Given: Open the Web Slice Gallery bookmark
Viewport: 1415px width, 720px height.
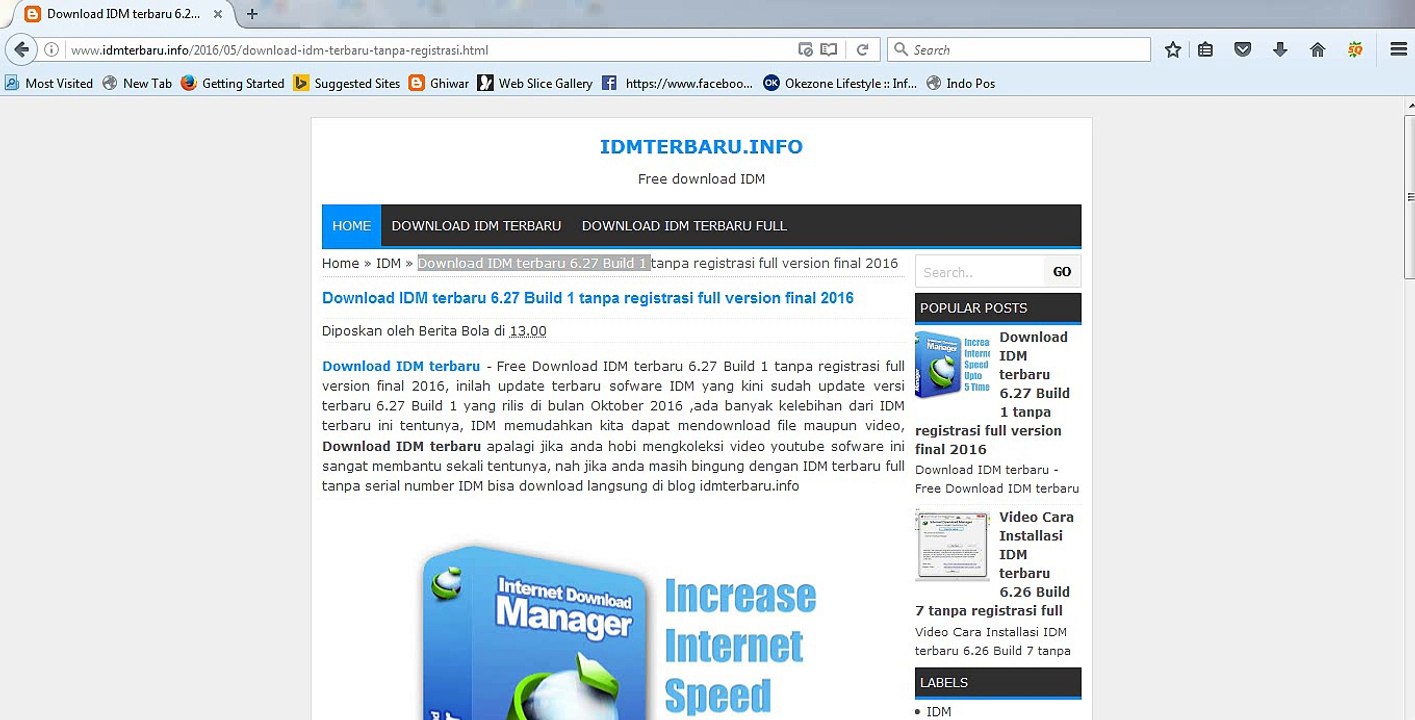Looking at the screenshot, I should [x=535, y=83].
